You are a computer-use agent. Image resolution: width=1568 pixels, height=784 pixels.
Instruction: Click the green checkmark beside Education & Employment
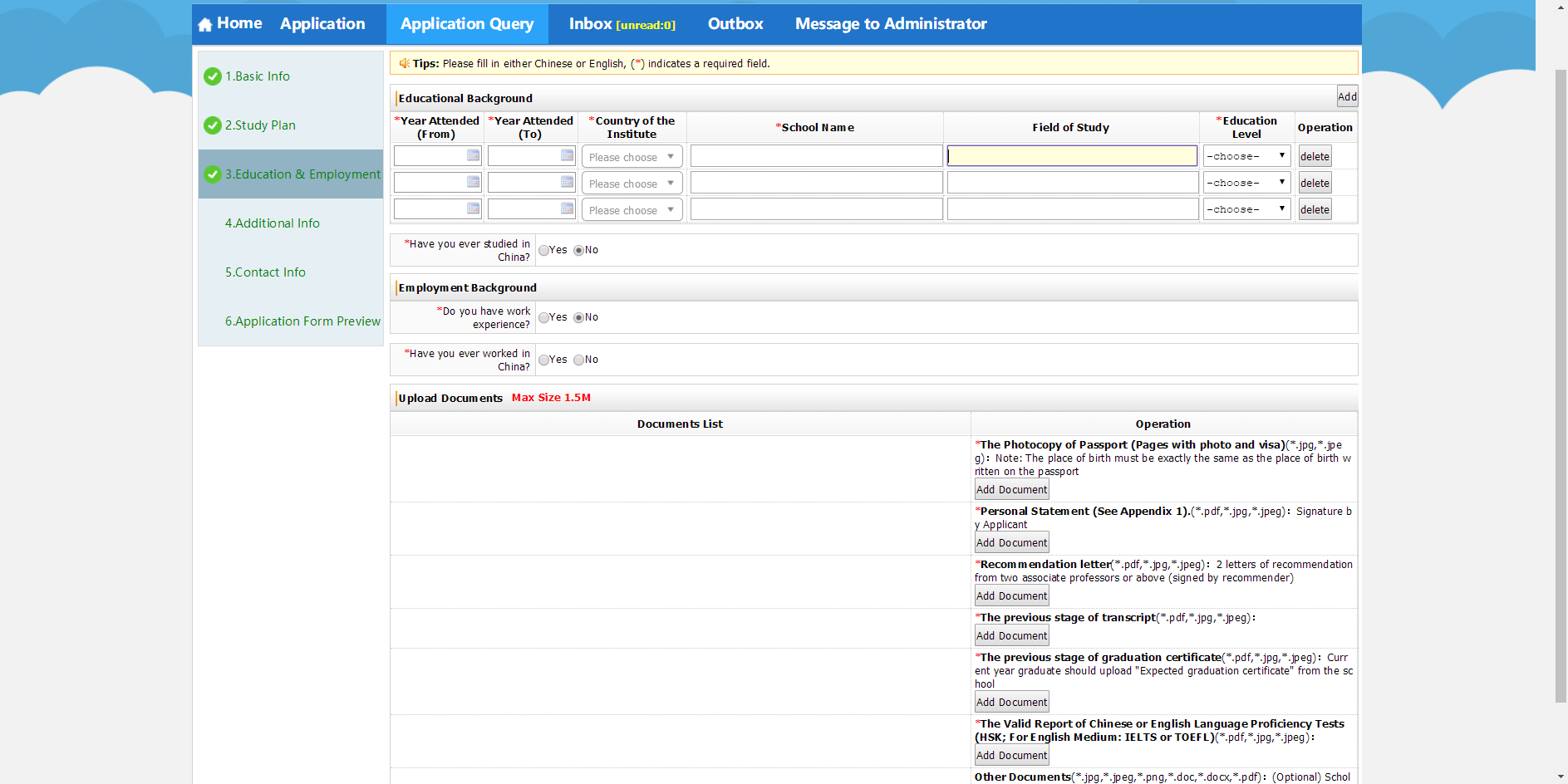(x=213, y=174)
